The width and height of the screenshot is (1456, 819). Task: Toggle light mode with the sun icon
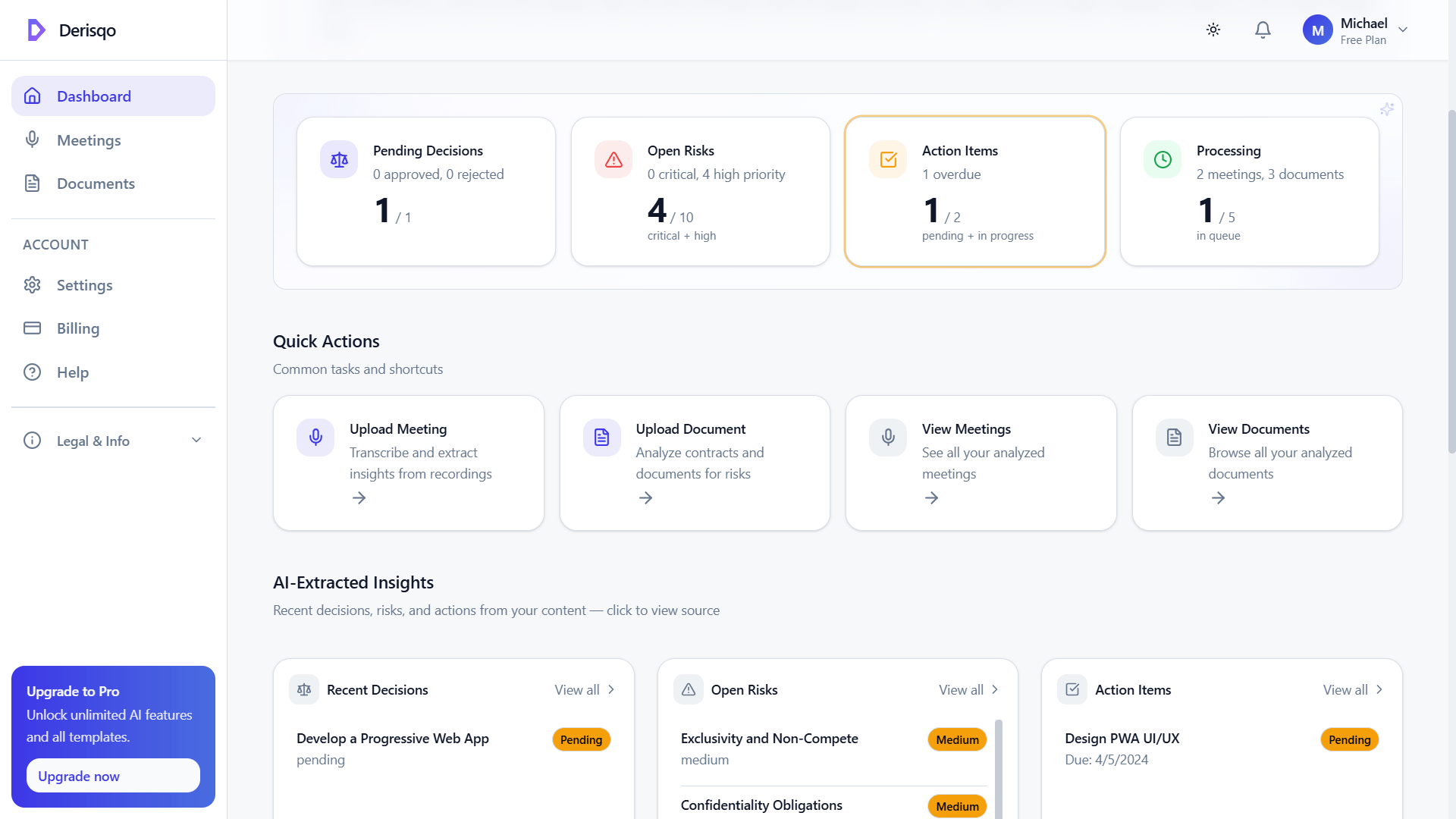1213,30
